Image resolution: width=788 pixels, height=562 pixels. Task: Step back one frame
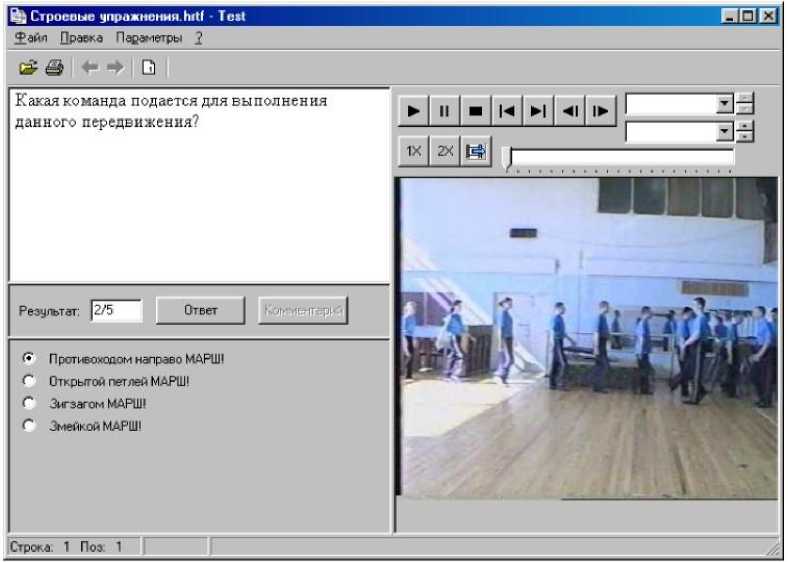tap(569, 111)
